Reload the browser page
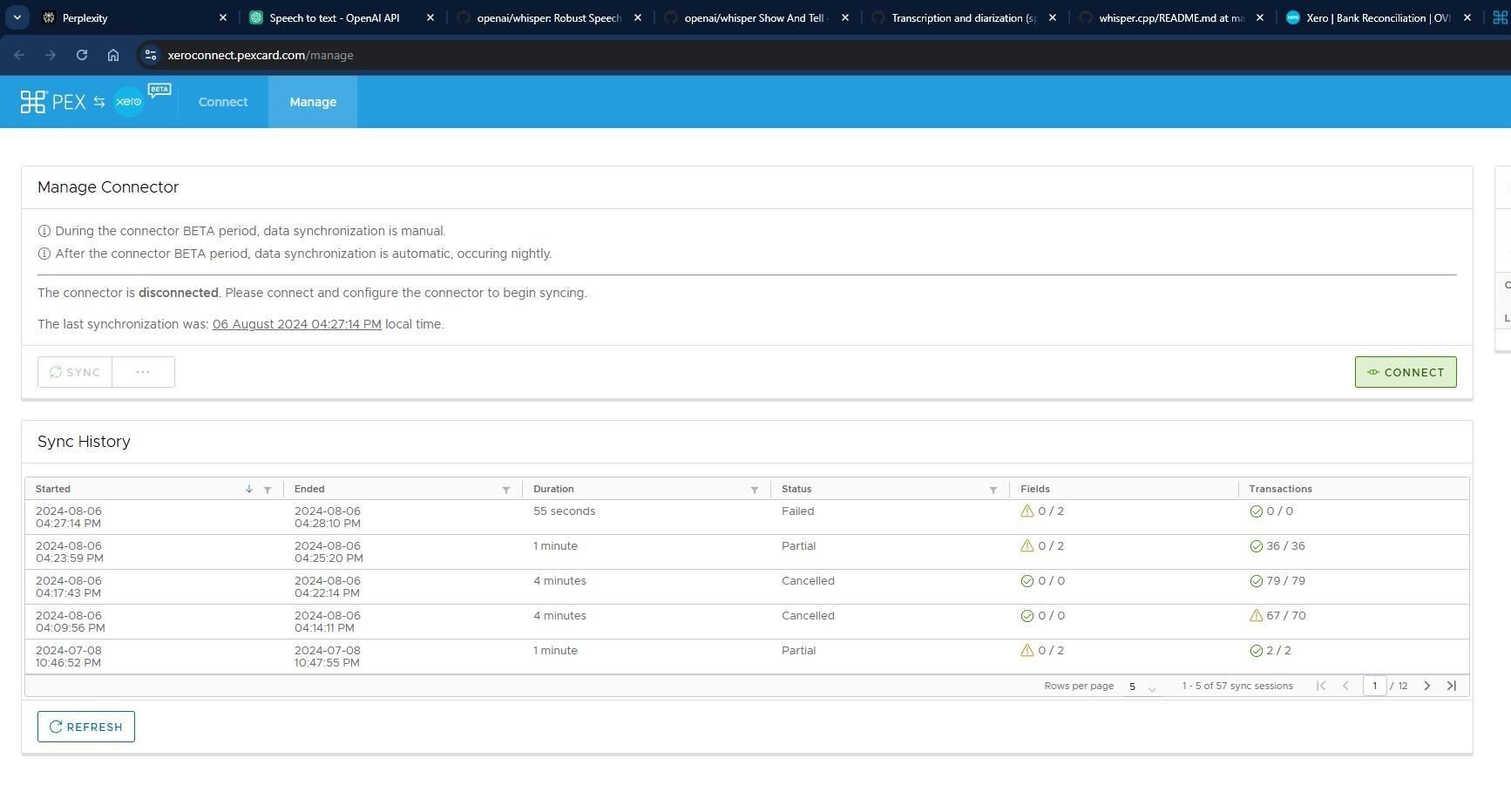Viewport: 1511px width, 812px height. [82, 55]
